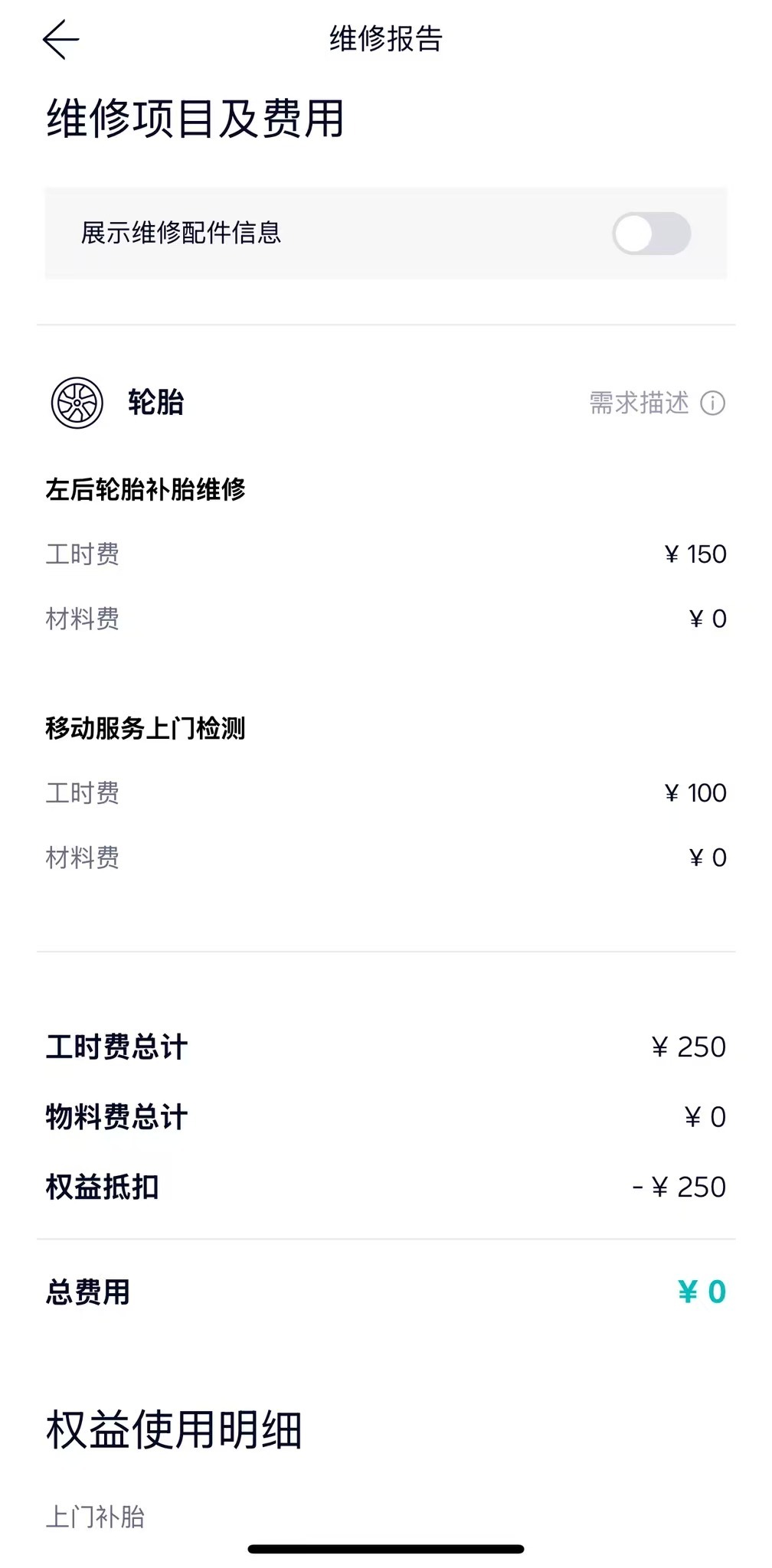Tap the tire wheel icon
The width and height of the screenshot is (772, 1568).
77,403
